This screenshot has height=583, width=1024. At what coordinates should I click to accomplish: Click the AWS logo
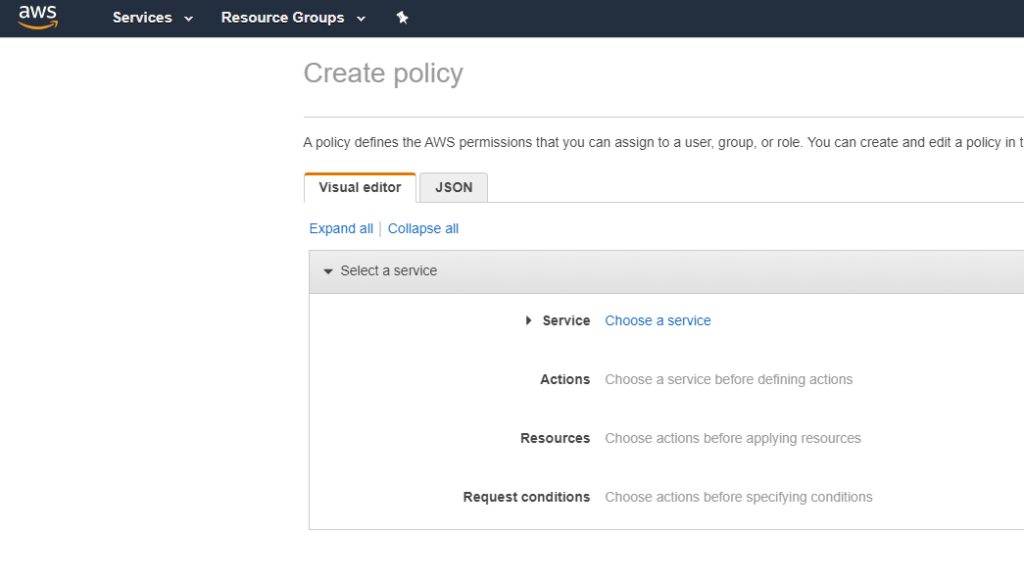[38, 17]
